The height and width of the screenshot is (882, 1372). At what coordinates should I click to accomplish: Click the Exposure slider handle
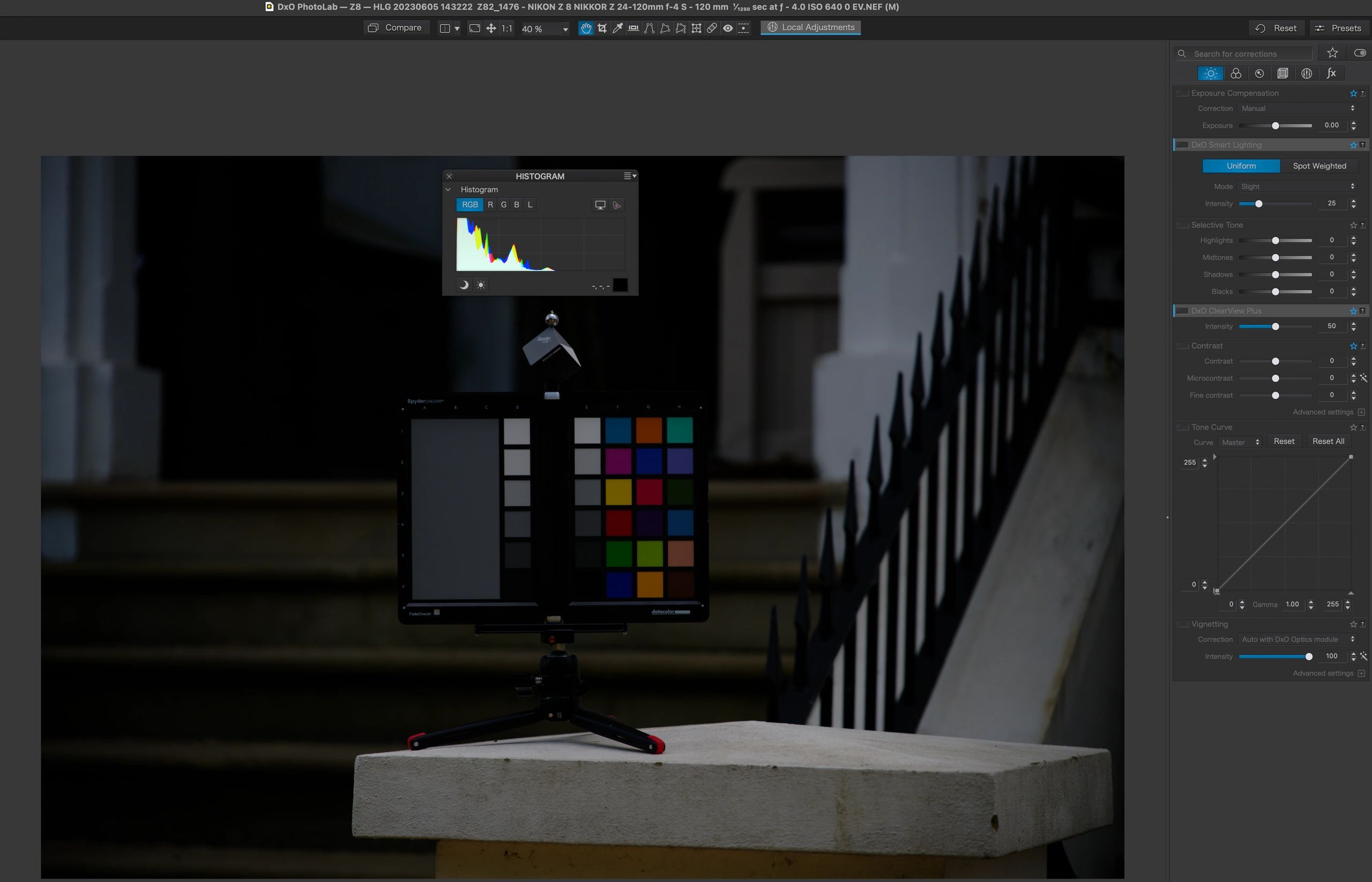point(1276,125)
